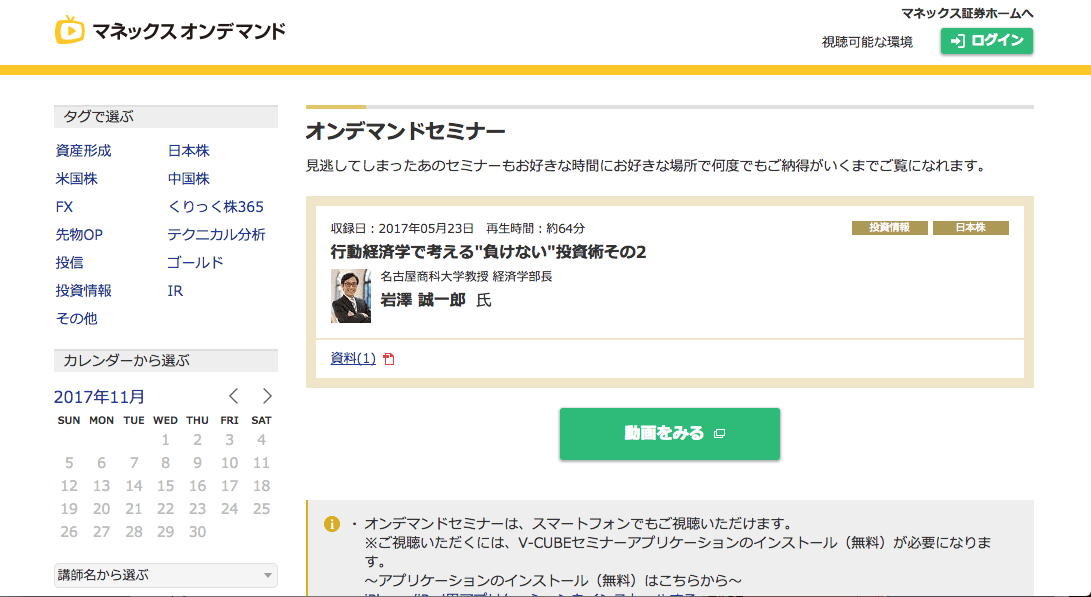Click the speaker photo thumbnail
1091x597 pixels.
pos(350,296)
